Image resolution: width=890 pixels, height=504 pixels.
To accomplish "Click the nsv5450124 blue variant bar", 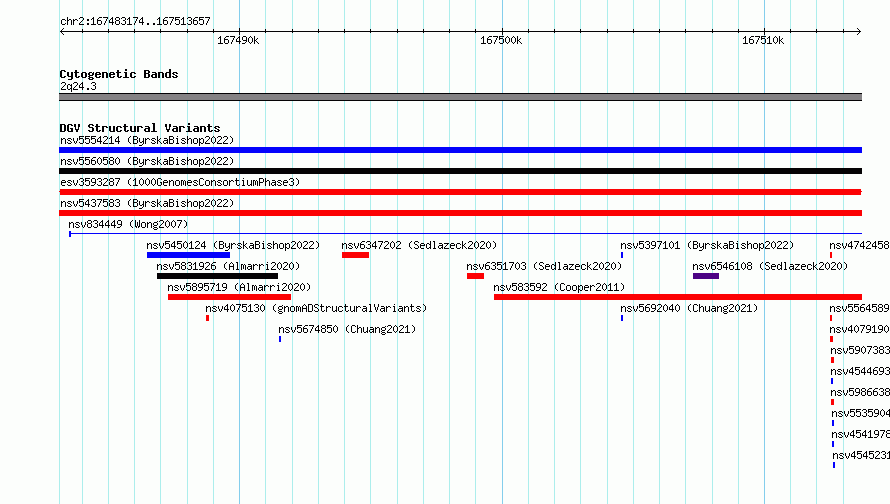I will pos(188,255).
